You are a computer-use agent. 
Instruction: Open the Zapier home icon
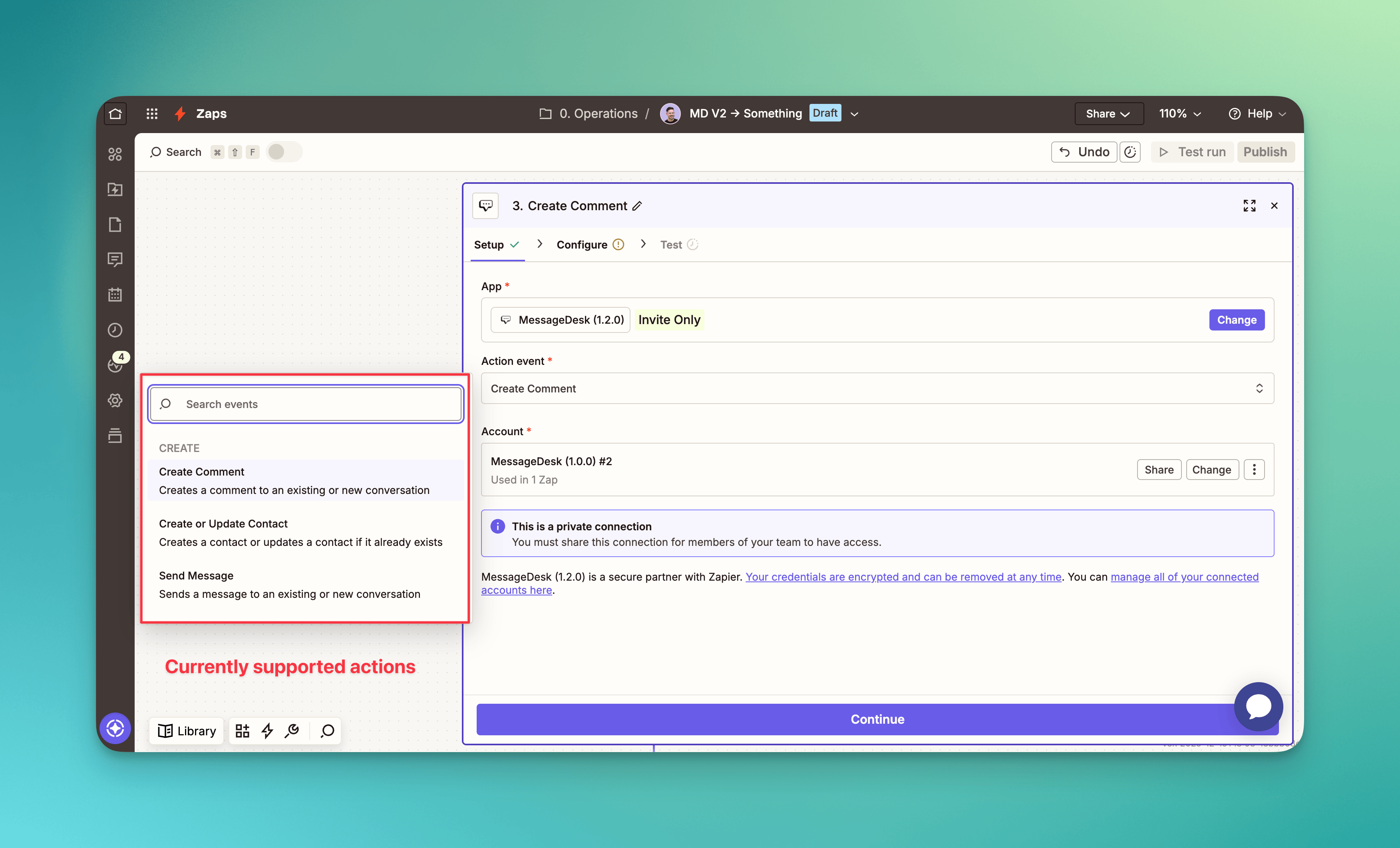[x=115, y=113]
